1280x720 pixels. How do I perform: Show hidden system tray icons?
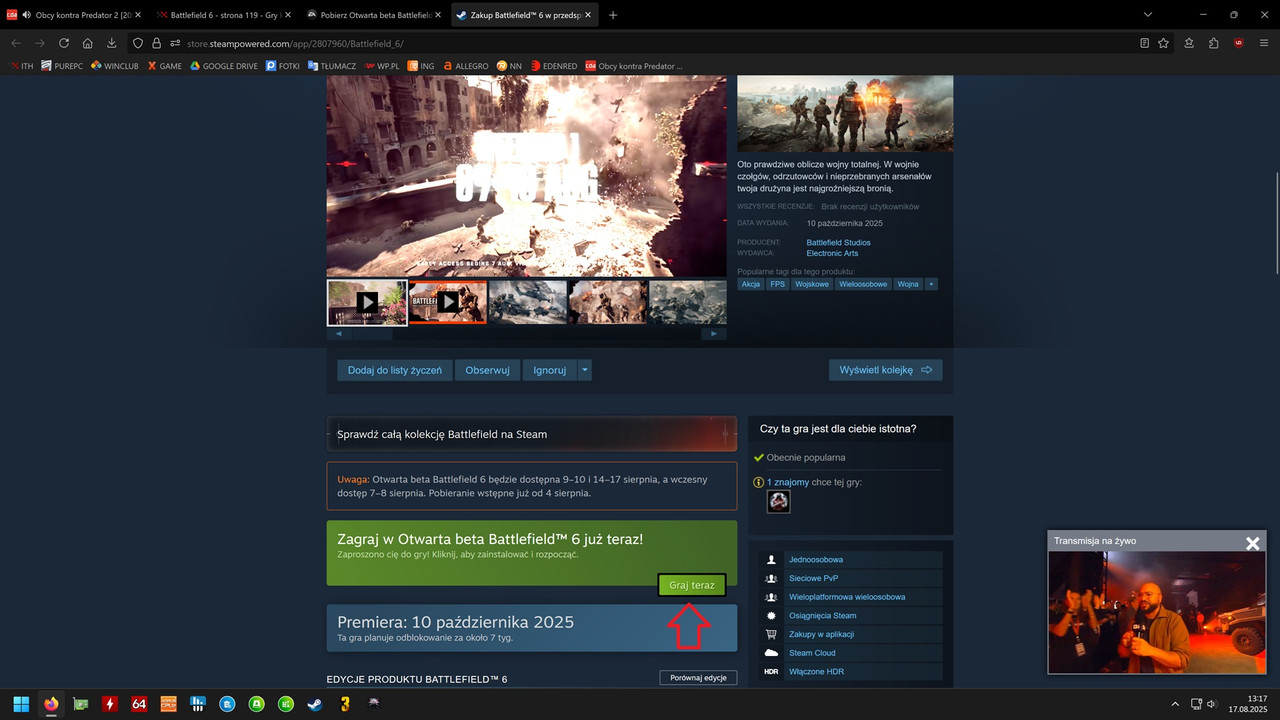(1176, 704)
